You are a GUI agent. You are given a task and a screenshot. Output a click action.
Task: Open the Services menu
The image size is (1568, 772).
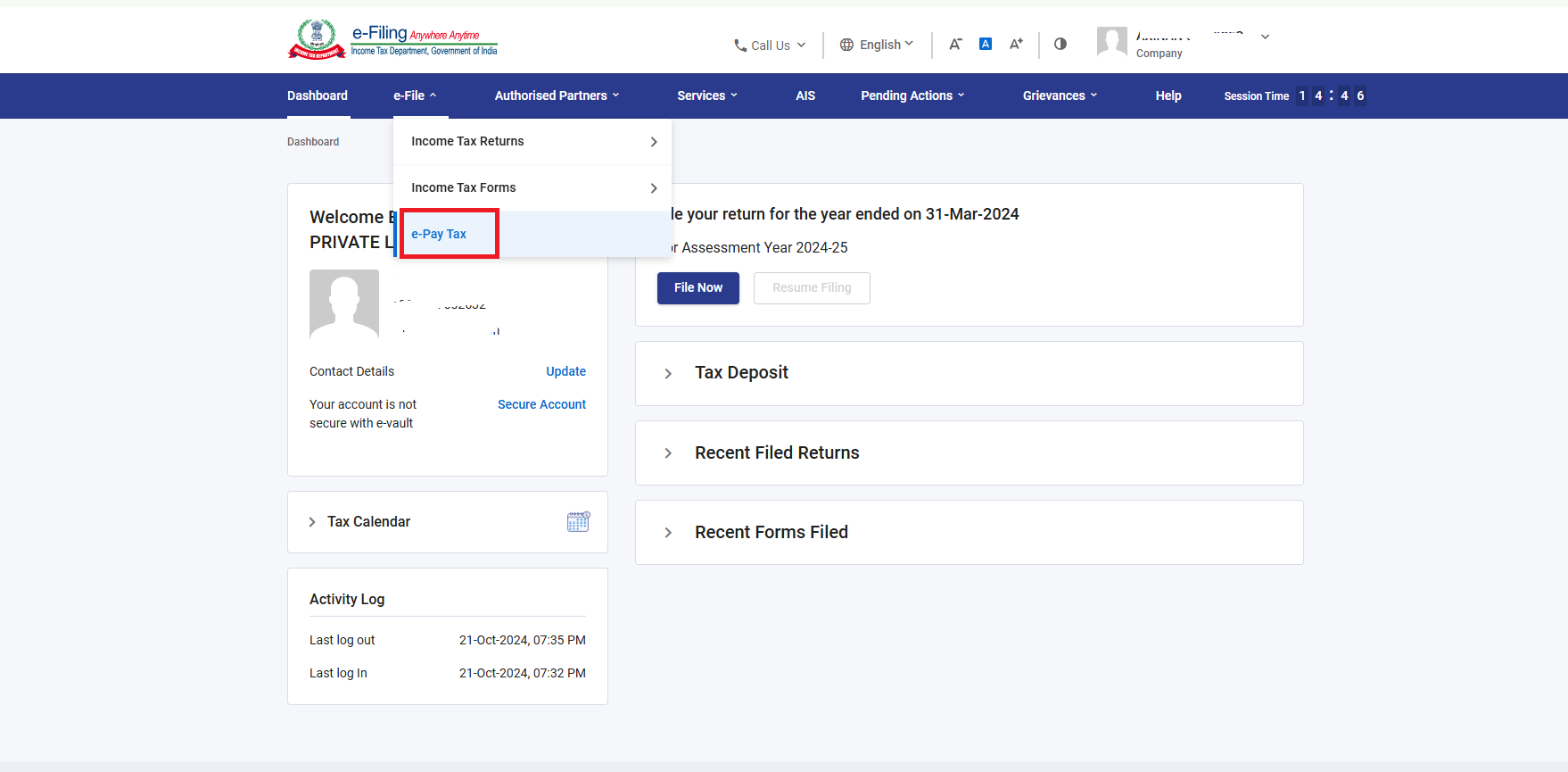pyautogui.click(x=707, y=95)
